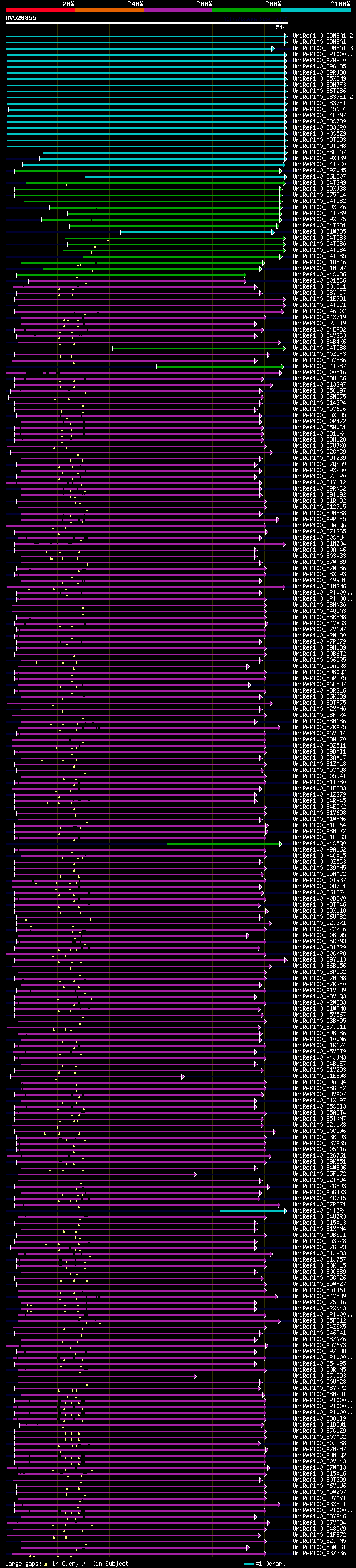
Task: Open entry UniRef100_A9RIE5
Action: [x=319, y=519]
